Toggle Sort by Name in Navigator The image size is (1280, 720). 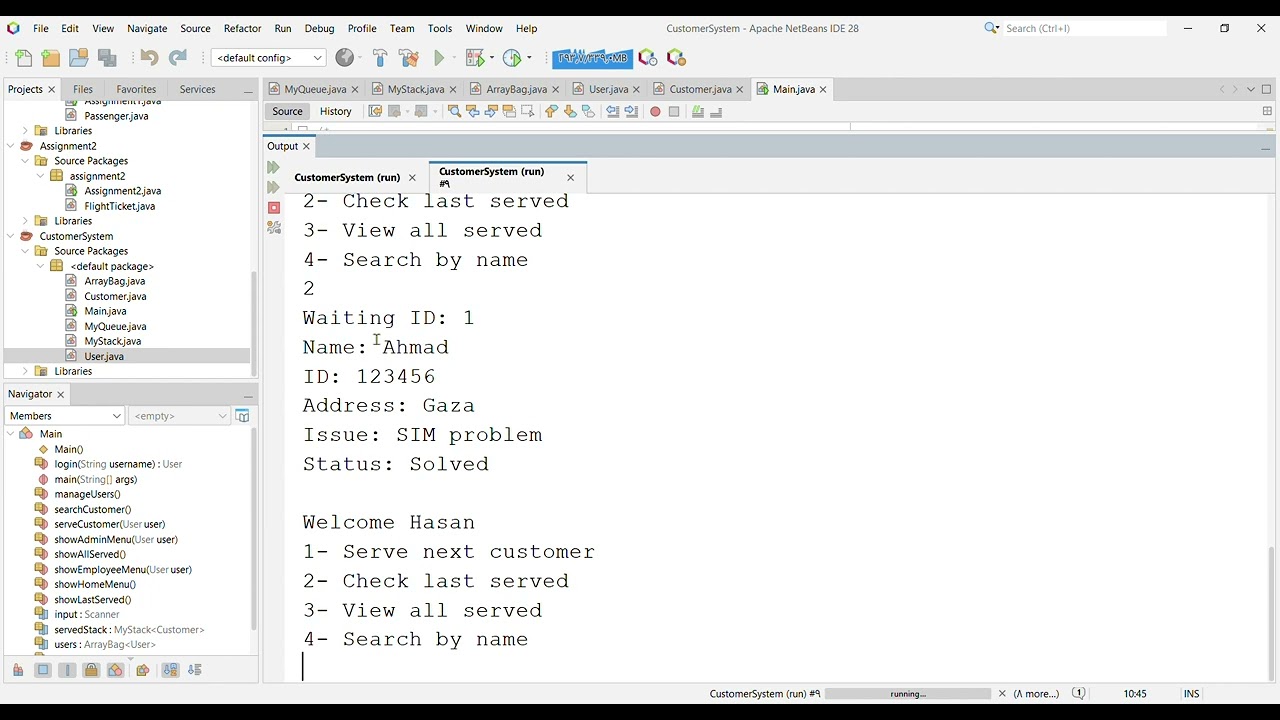point(170,670)
